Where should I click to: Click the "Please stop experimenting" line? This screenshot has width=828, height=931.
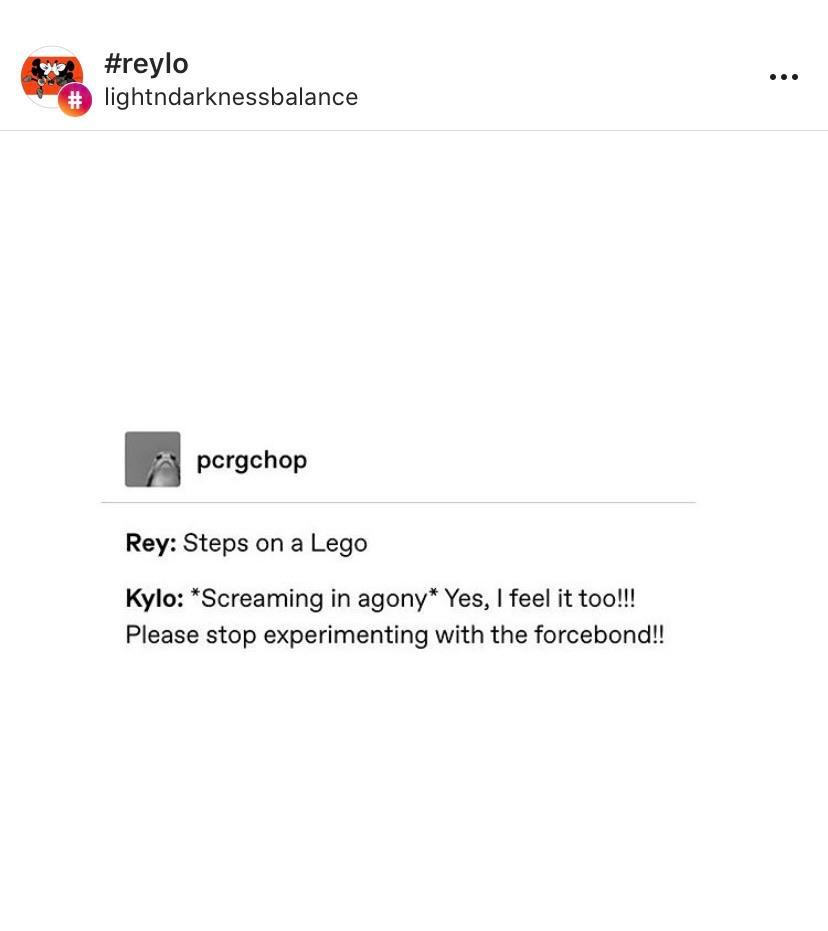[x=277, y=635]
